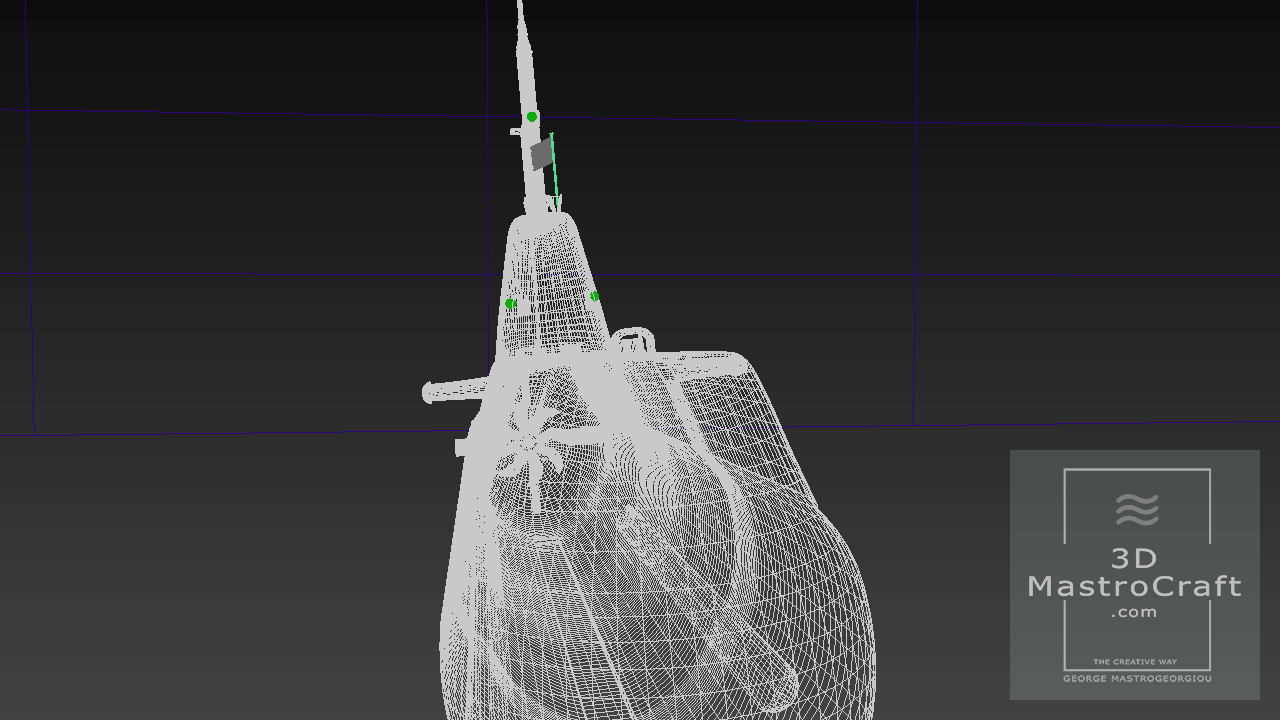Select the green dot on the tower's left side

(510, 303)
